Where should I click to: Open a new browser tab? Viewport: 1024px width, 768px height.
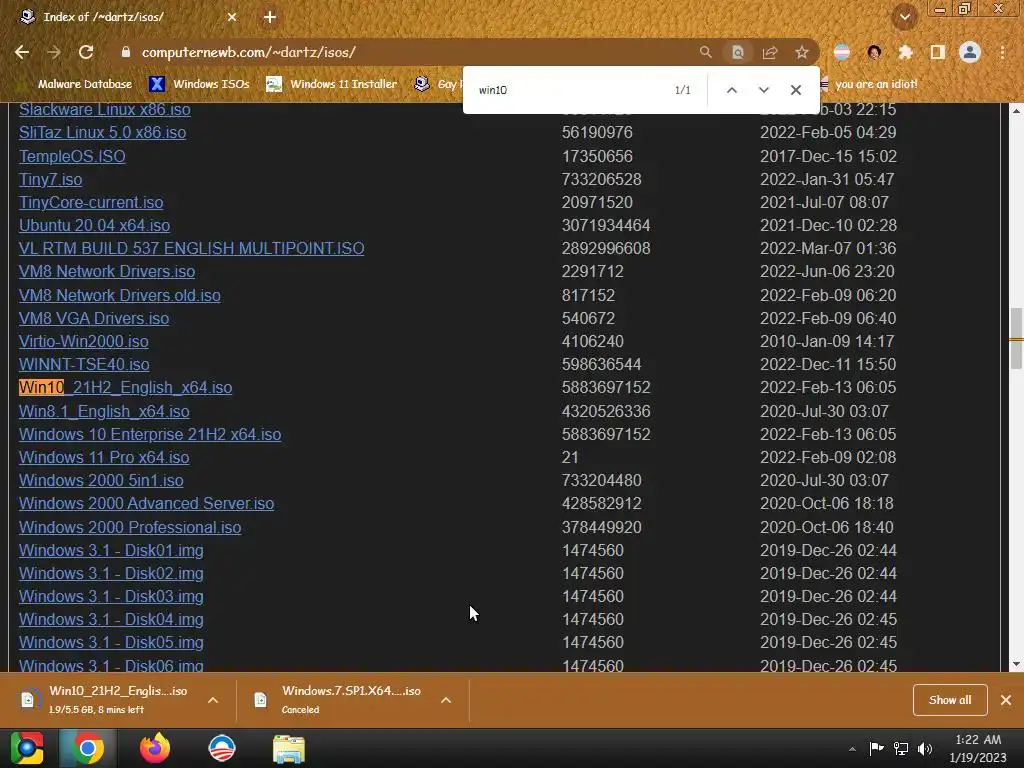pyautogui.click(x=270, y=18)
